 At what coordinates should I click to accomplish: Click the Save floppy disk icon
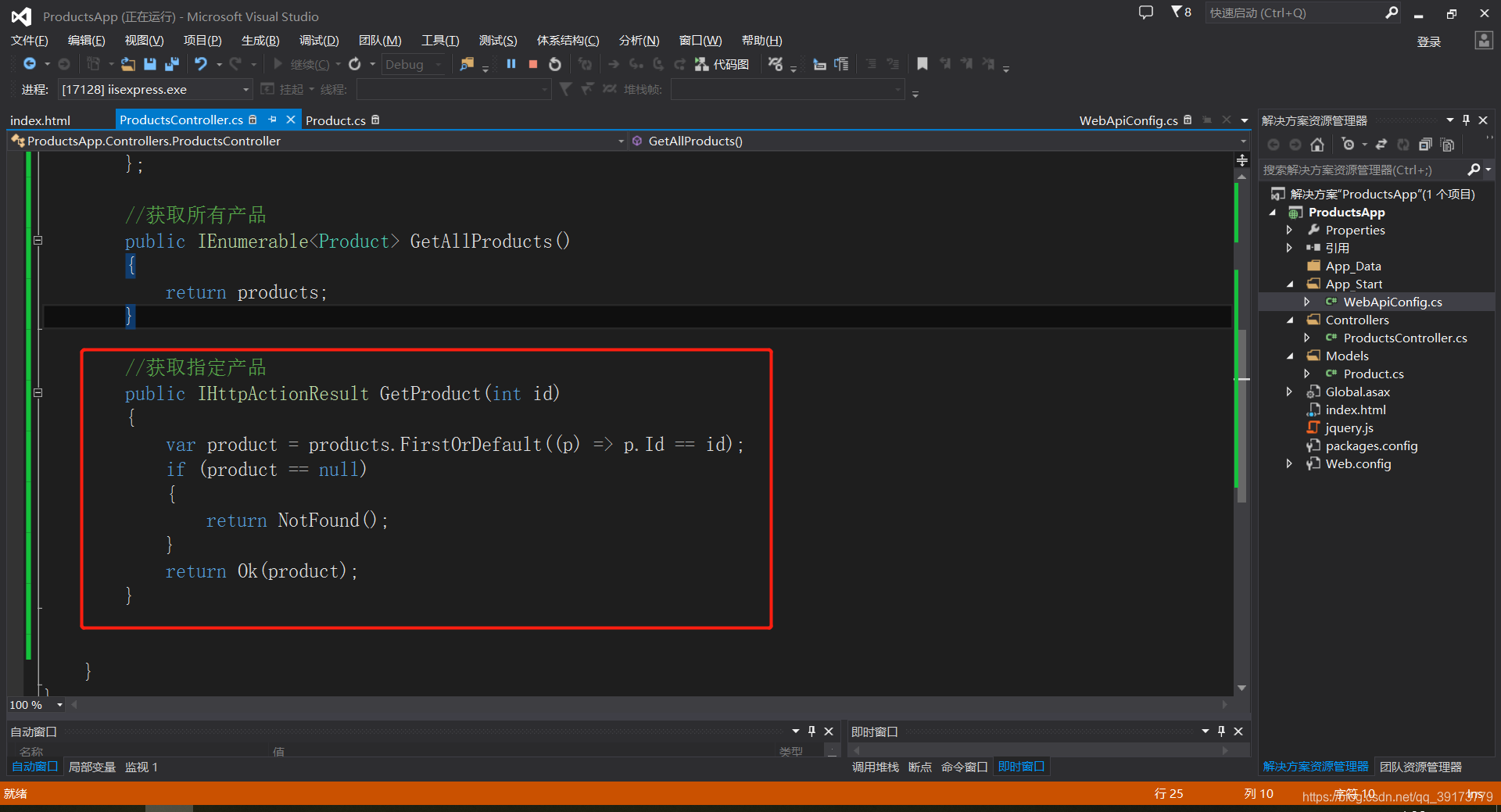pyautogui.click(x=150, y=64)
